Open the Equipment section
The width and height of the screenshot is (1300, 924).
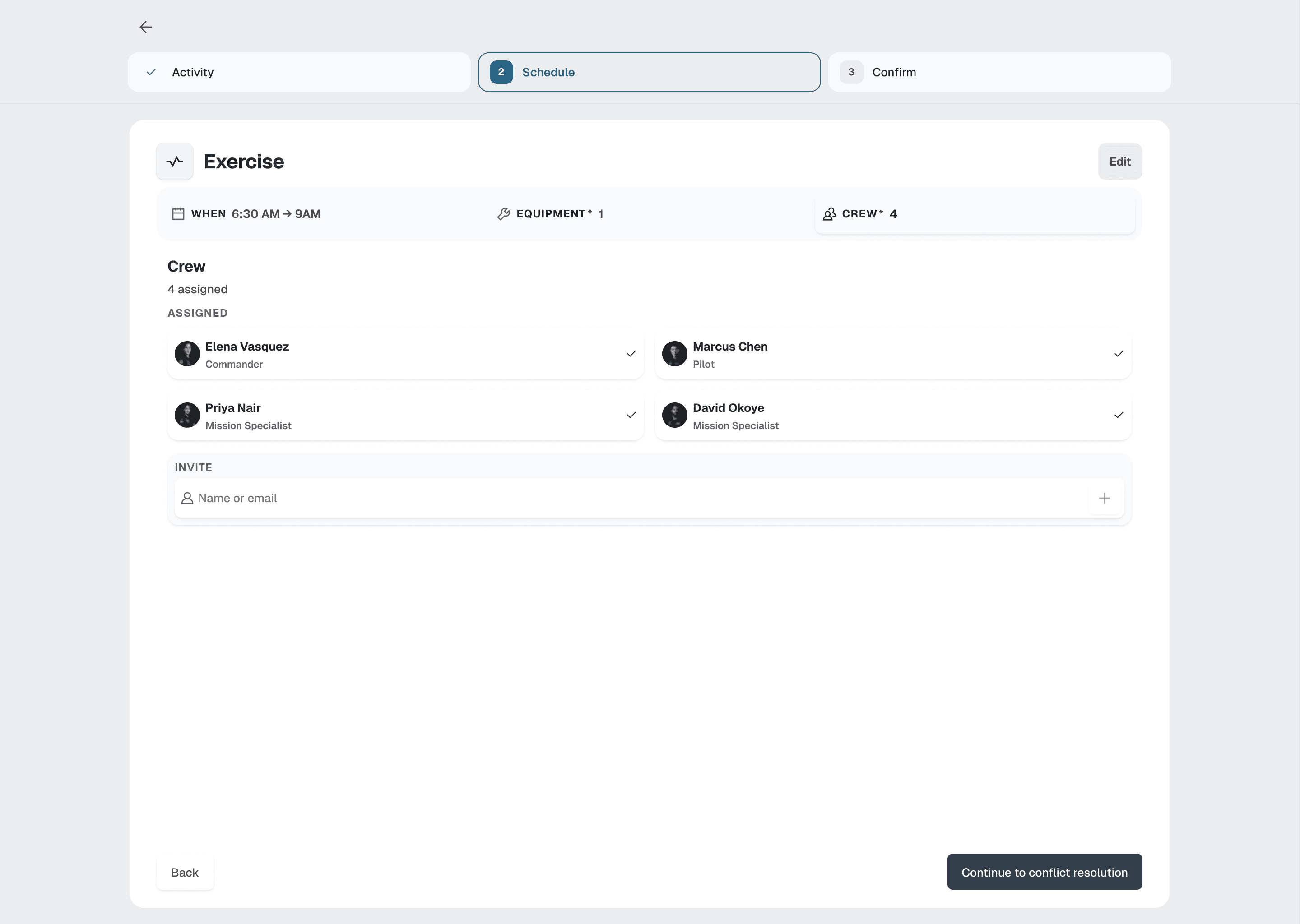pyautogui.click(x=649, y=214)
